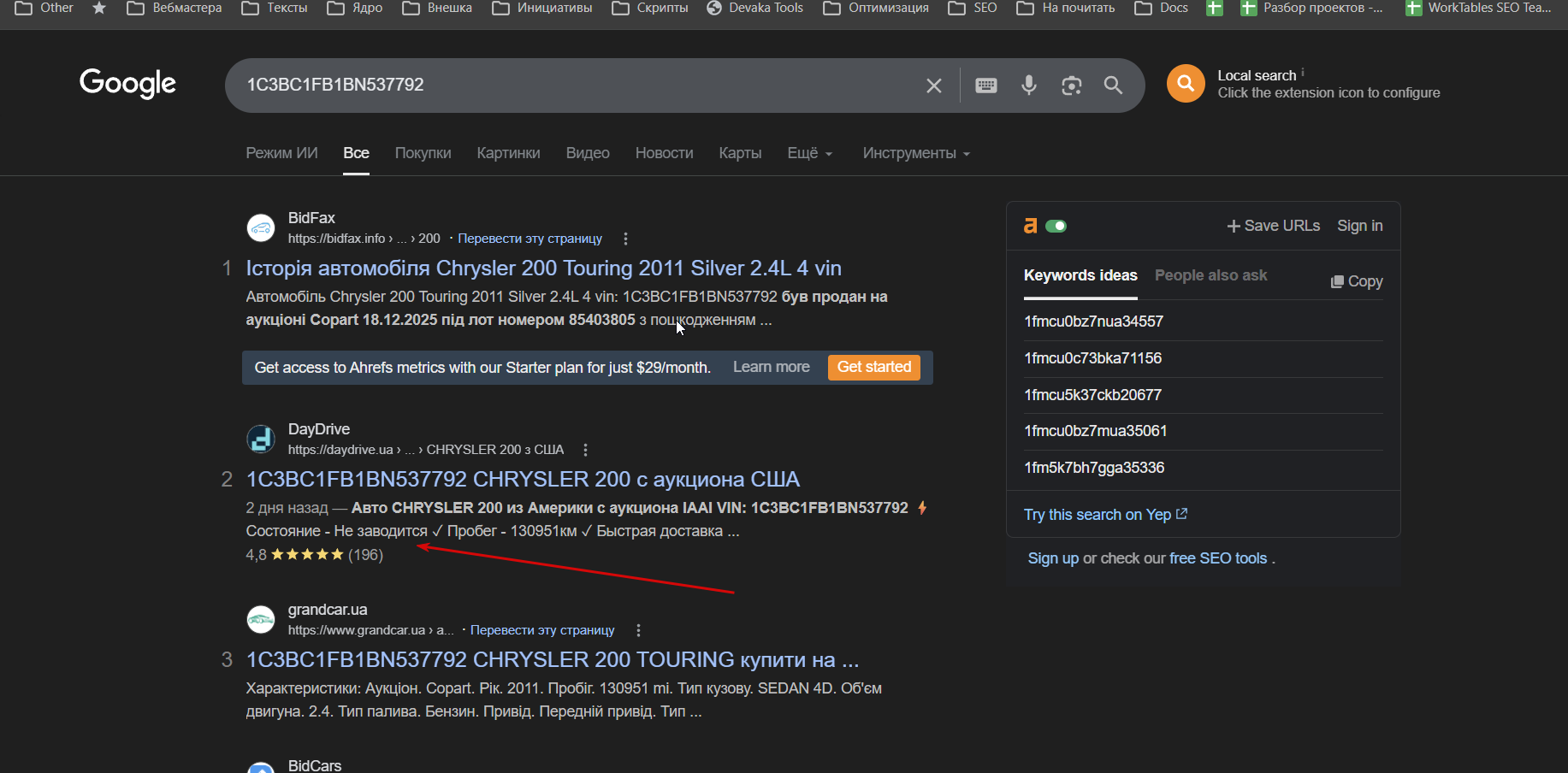Screen dimensions: 1568x773
Task: Open the three-dot menu for the grandcar.ua result
Action: click(x=638, y=630)
